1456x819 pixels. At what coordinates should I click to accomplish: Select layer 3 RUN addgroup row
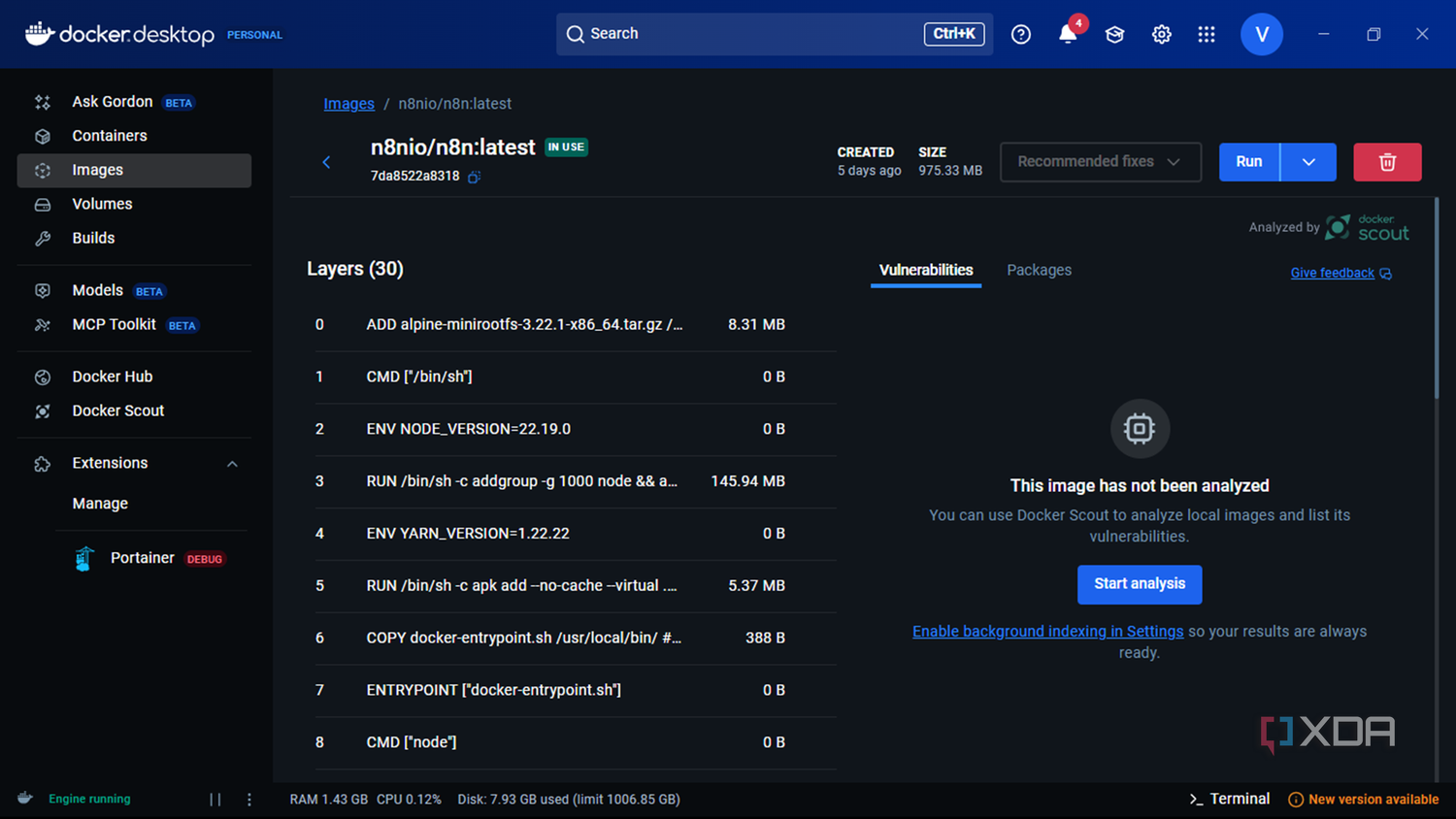(x=575, y=481)
